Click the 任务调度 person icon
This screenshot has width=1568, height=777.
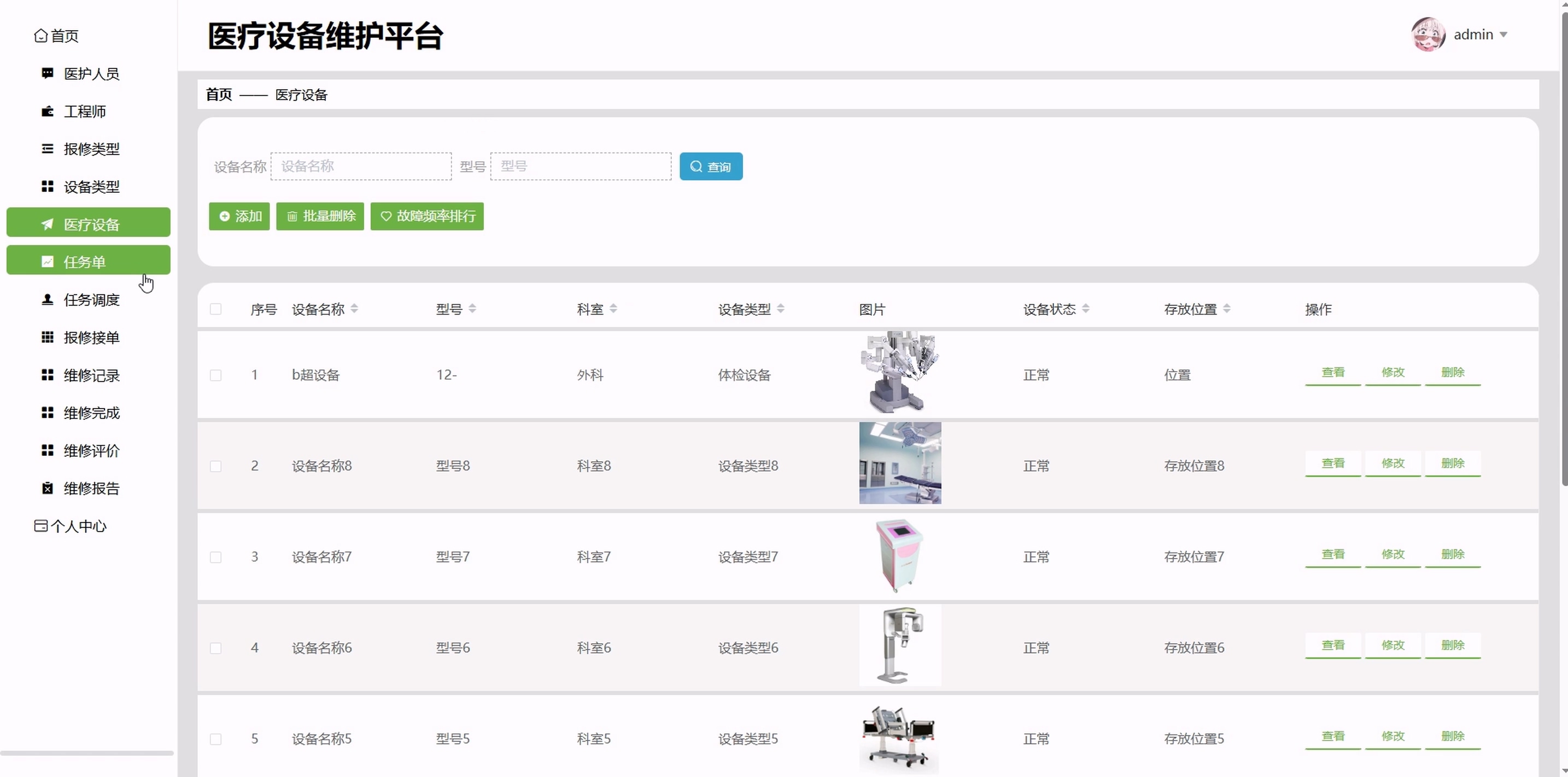point(48,300)
